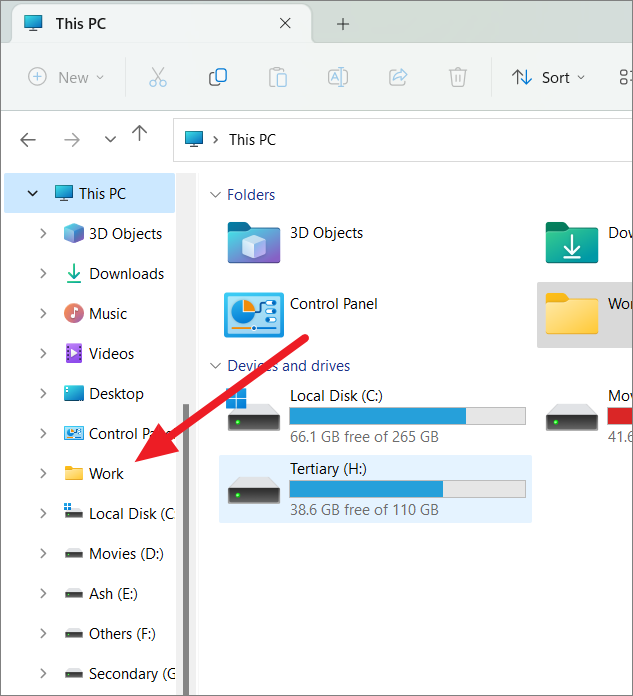
Task: Click the Movies drive icon in content pane
Action: [572, 417]
